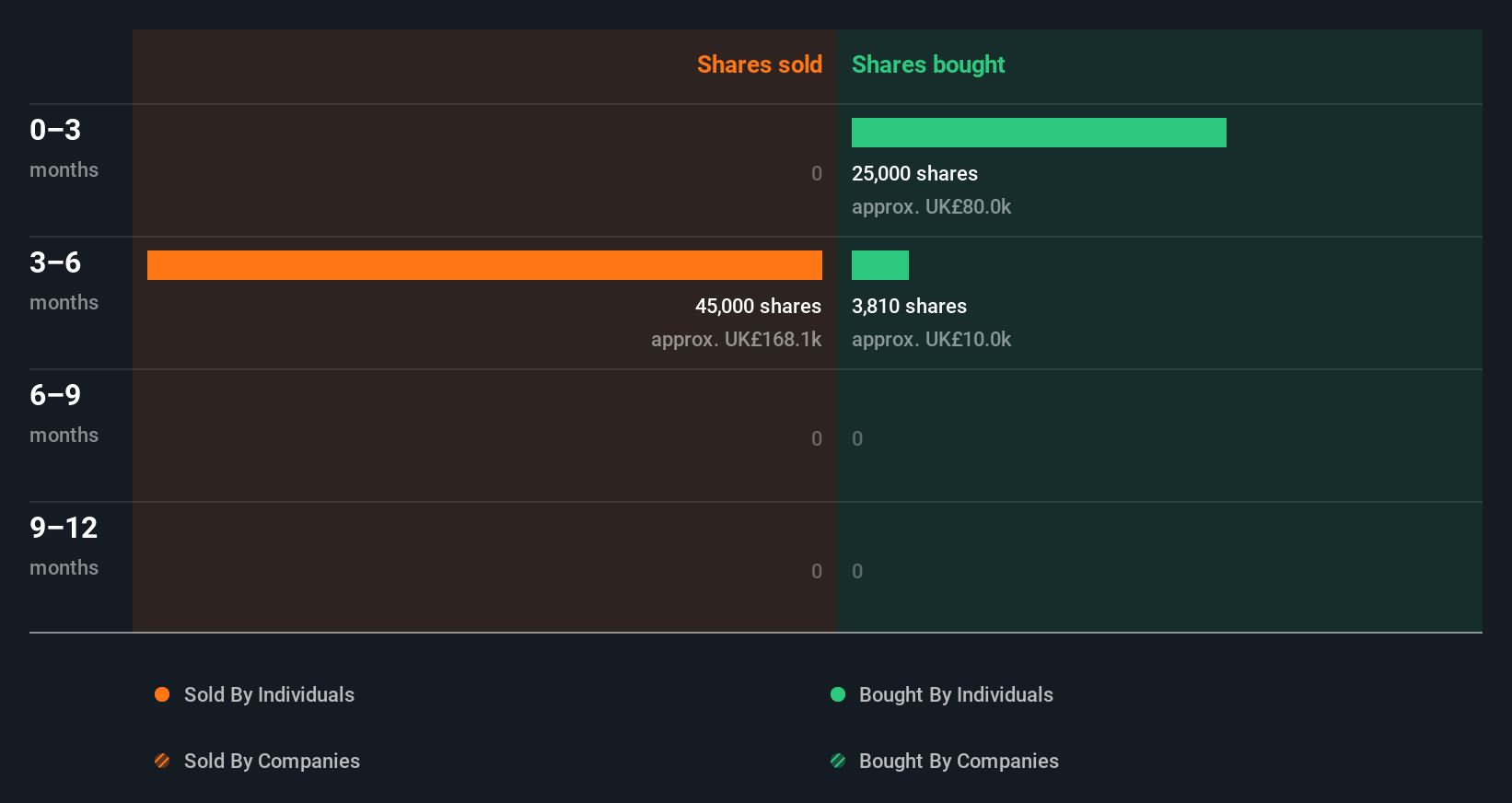
Task: Select the Shares sold column header
Action: click(x=759, y=64)
